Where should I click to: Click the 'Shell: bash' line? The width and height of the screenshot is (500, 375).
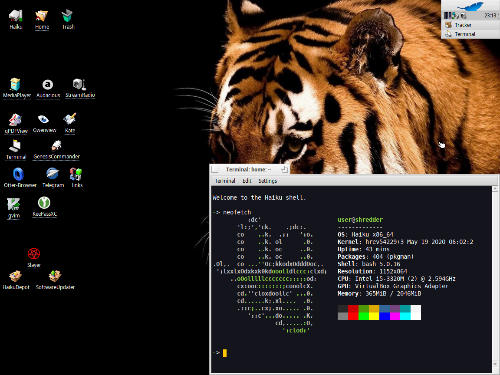point(369,264)
